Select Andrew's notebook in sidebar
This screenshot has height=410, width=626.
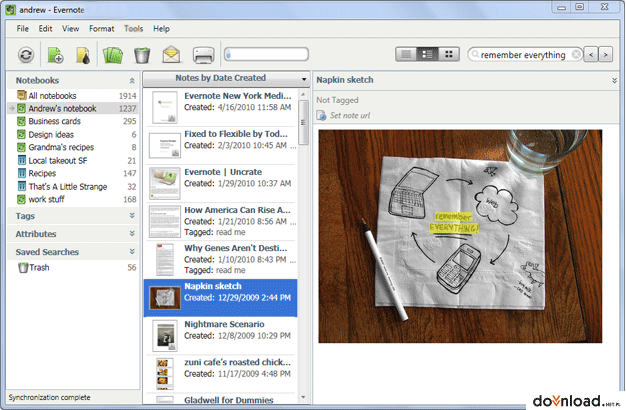(x=73, y=108)
